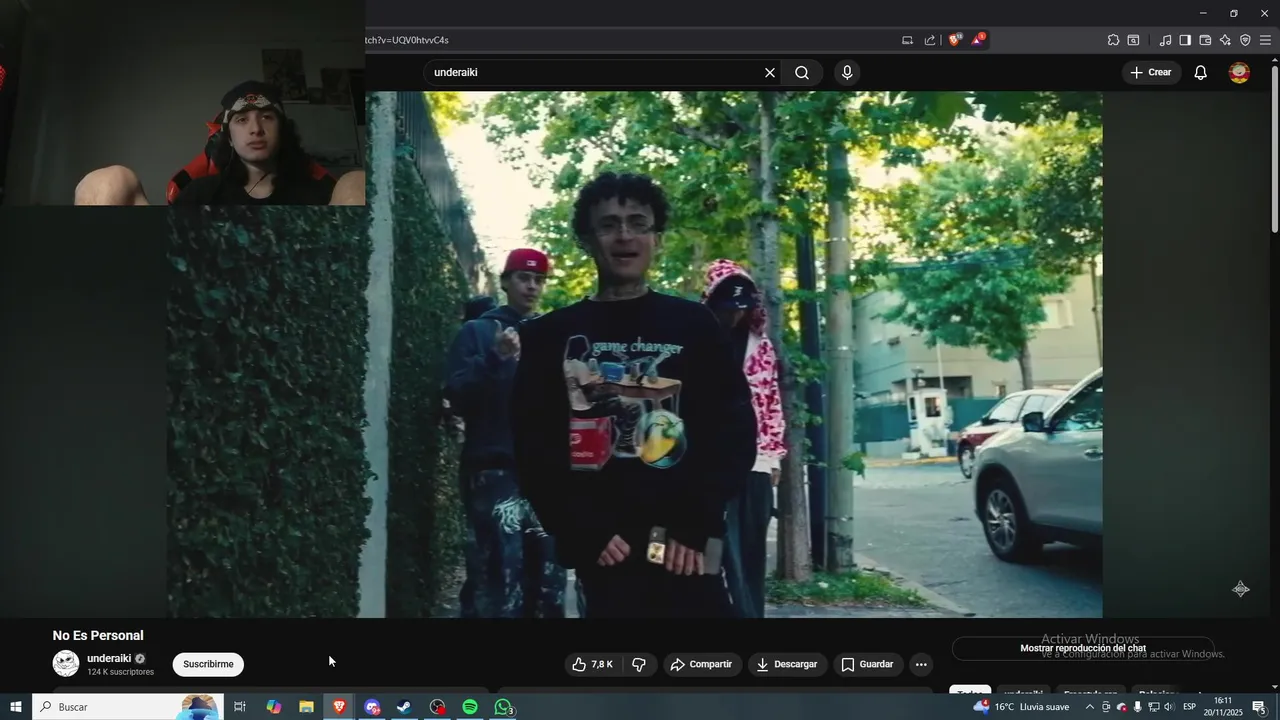Open Steam from the taskbar
The width and height of the screenshot is (1280, 720).
[x=404, y=707]
